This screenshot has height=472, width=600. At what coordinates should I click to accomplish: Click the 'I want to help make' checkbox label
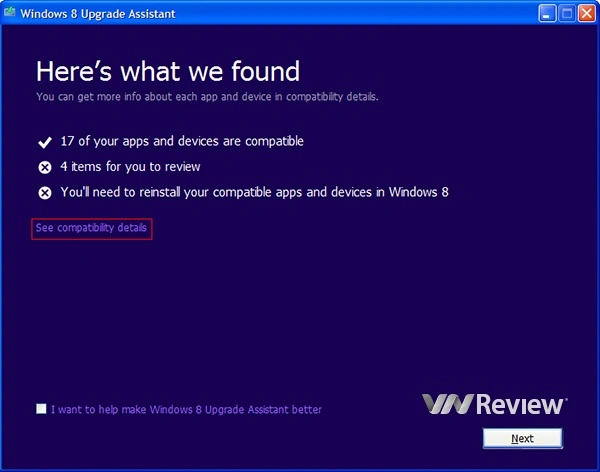coord(186,409)
